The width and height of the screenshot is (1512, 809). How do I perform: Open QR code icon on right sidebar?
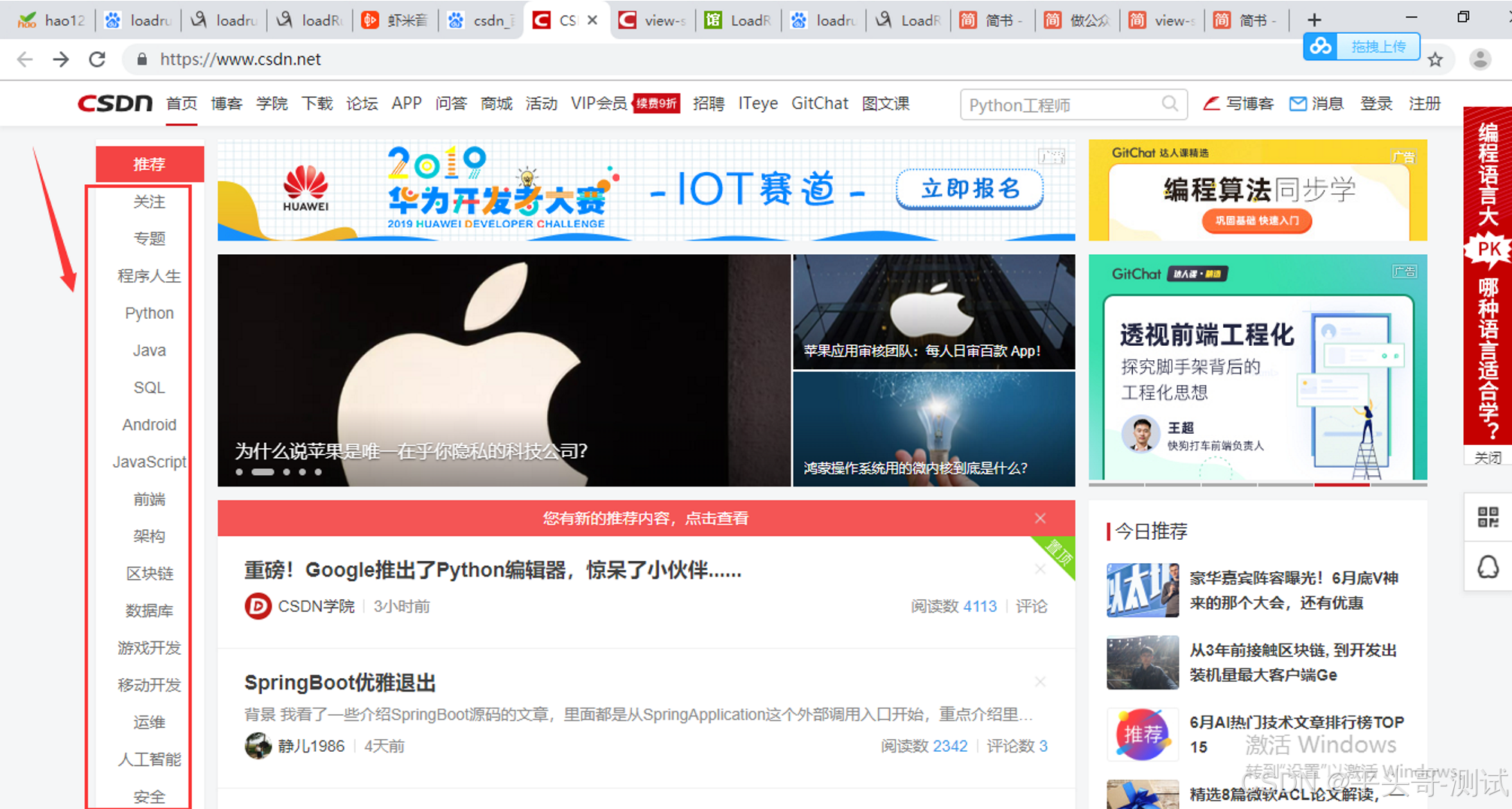click(1488, 517)
